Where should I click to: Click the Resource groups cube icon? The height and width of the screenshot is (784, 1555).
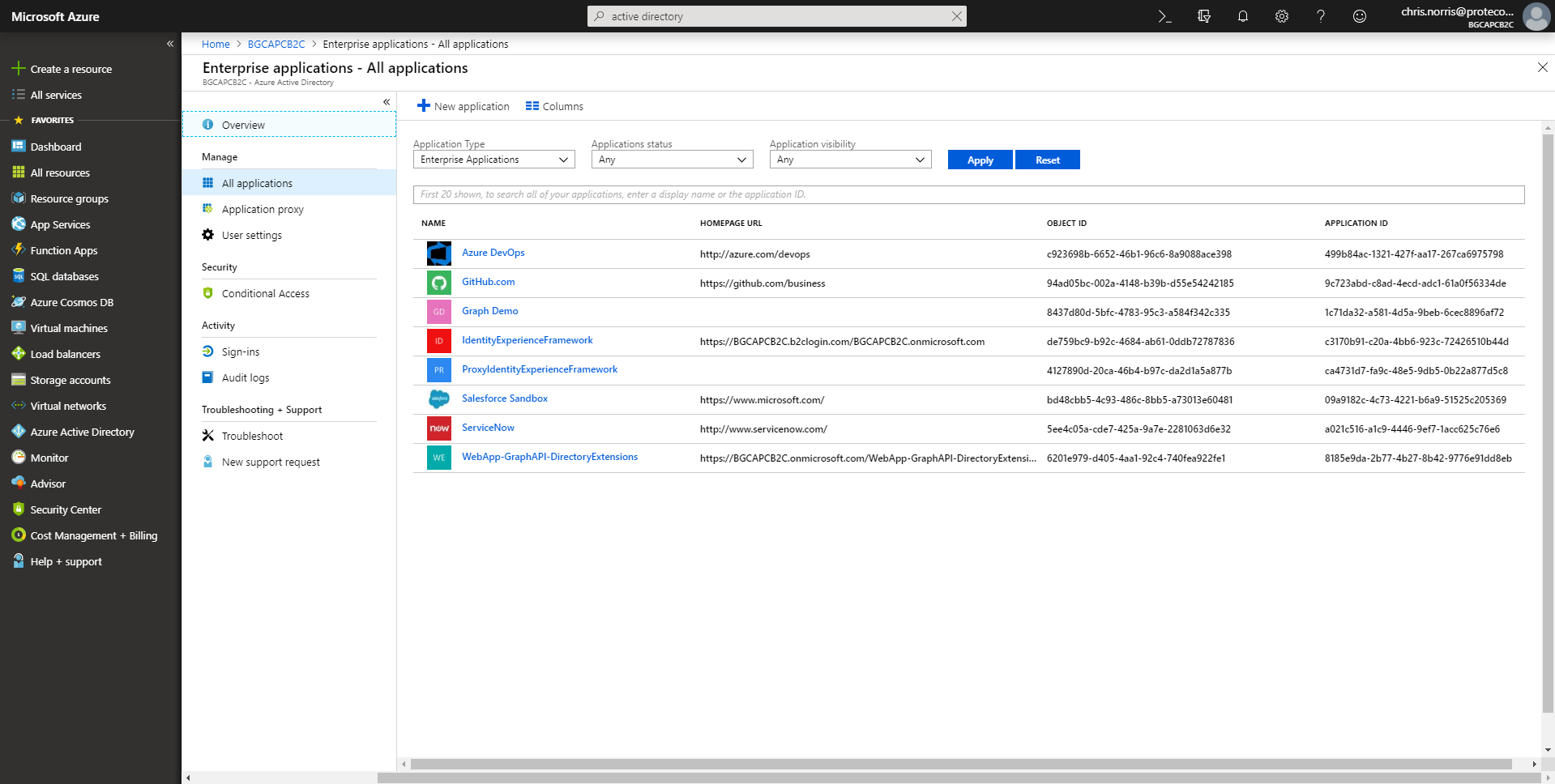pyautogui.click(x=19, y=198)
